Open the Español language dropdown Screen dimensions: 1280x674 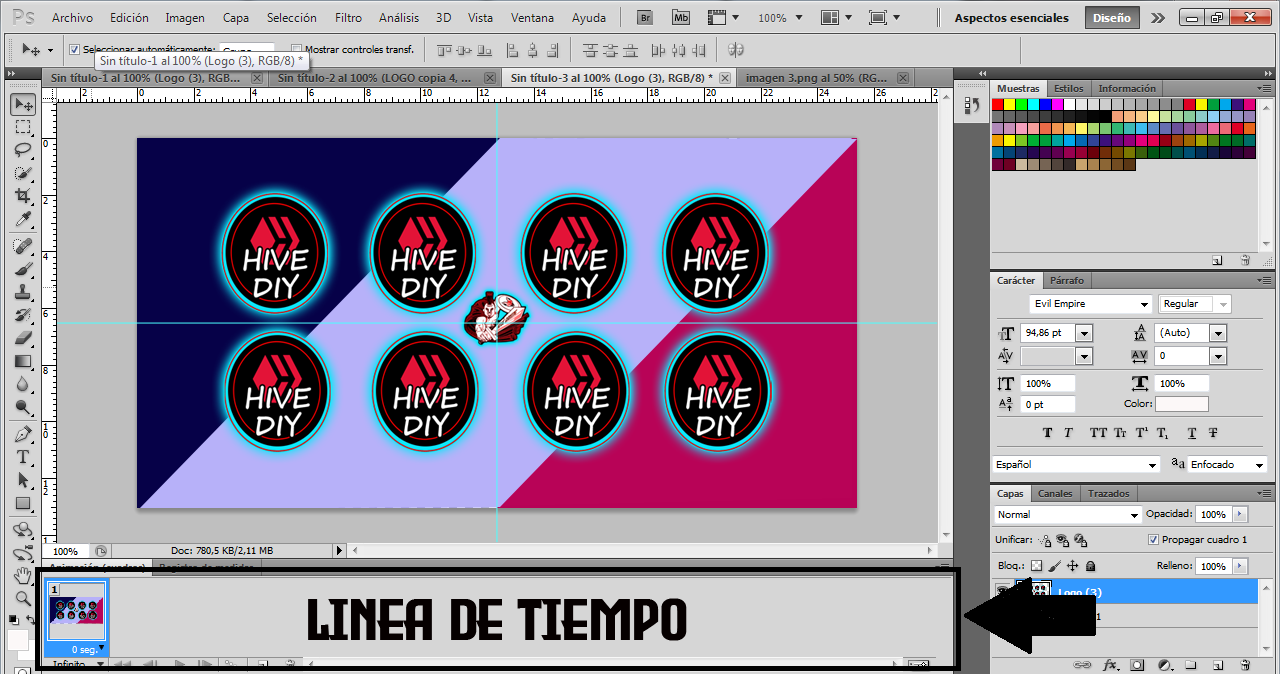point(1153,465)
